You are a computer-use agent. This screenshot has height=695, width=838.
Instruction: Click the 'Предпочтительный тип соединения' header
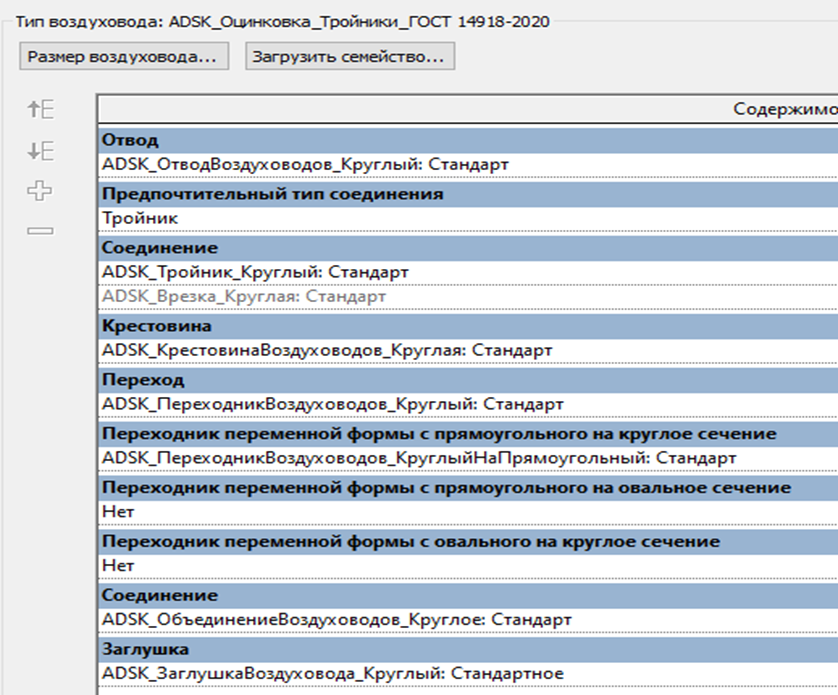pos(468,194)
